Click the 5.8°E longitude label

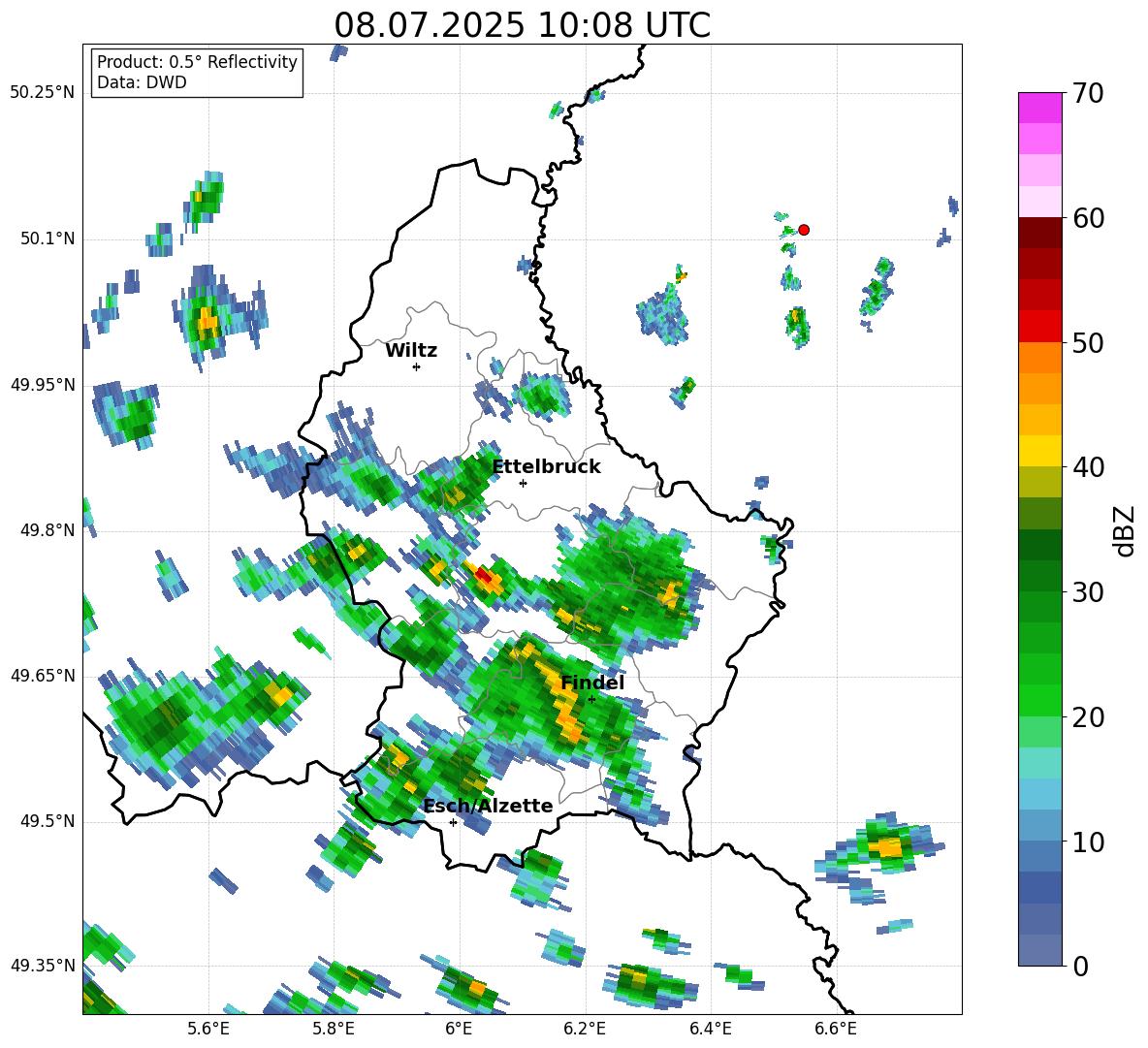[334, 1030]
